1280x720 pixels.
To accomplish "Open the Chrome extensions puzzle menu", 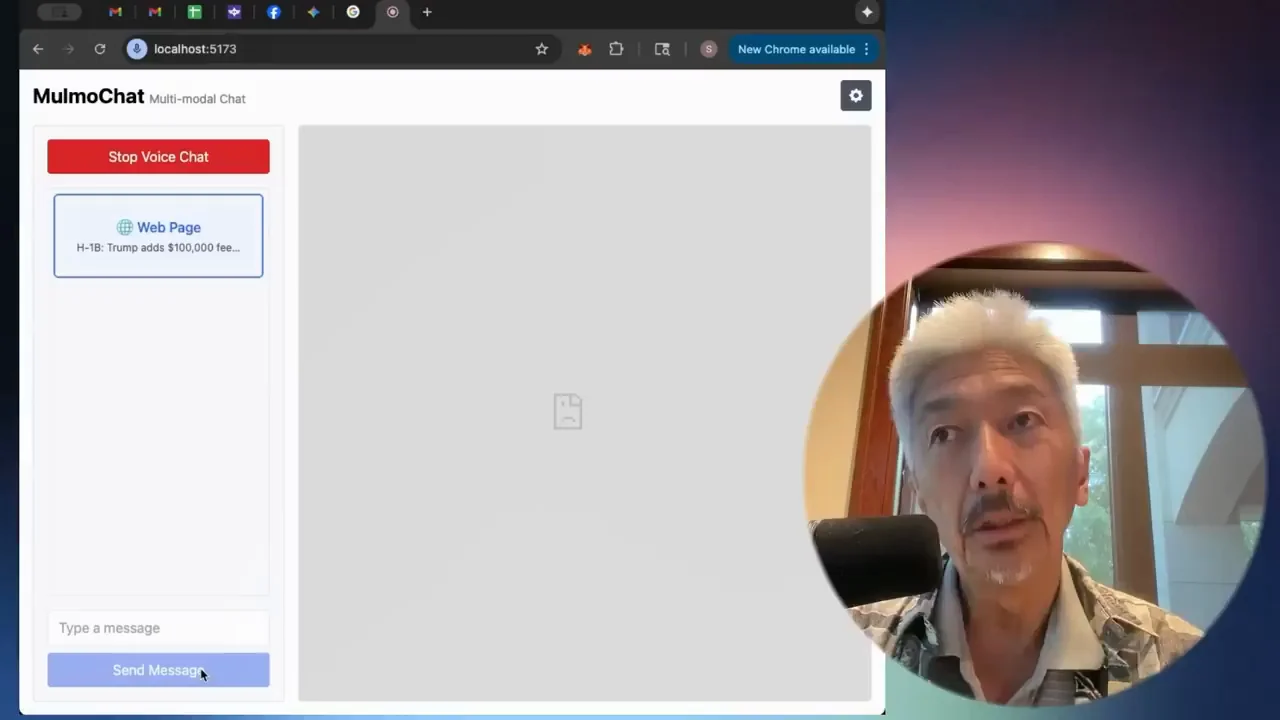I will click(x=616, y=49).
